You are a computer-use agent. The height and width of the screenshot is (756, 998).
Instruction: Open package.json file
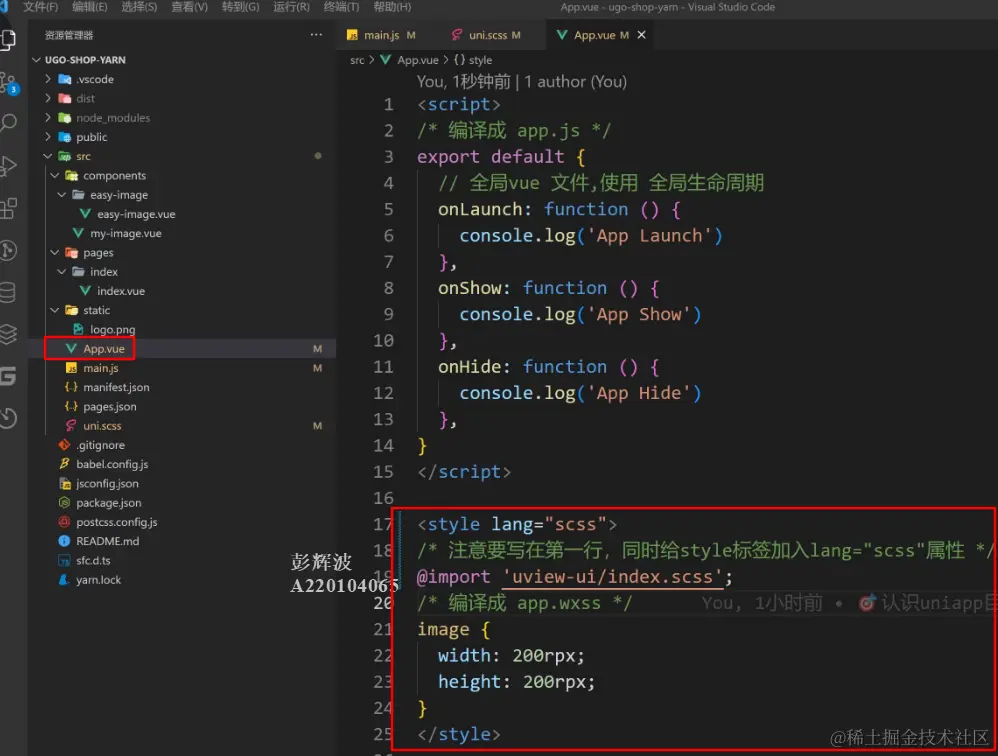tap(181, 503)
